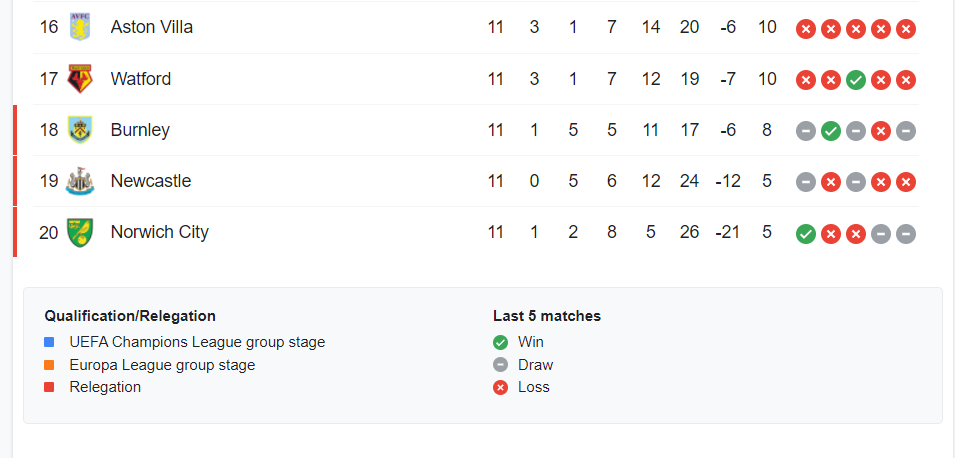Select the Norwich City team name
The image size is (955, 458).
pos(159,232)
